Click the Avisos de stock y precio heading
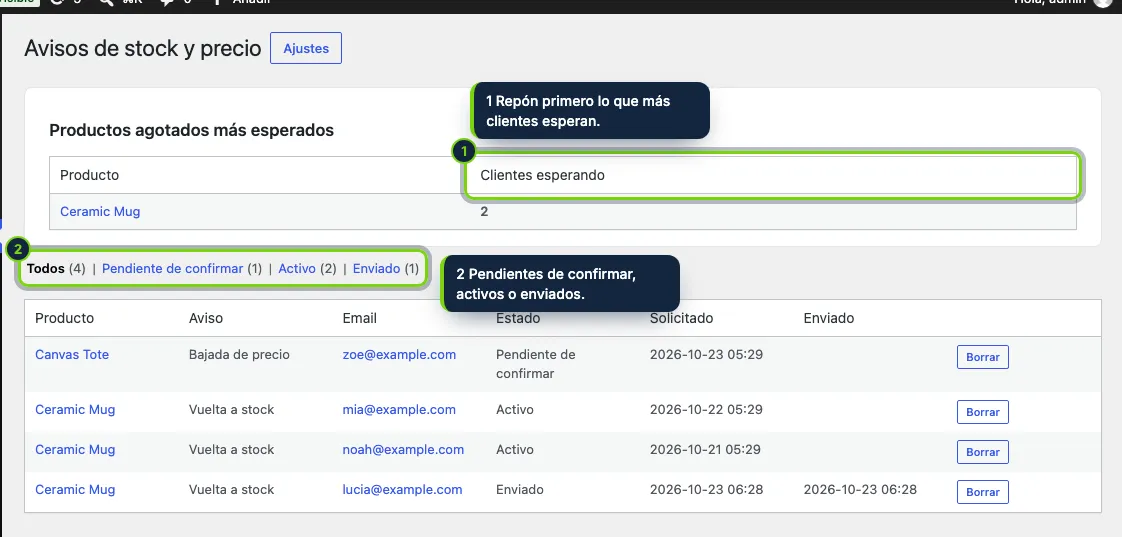1122x537 pixels. [142, 49]
